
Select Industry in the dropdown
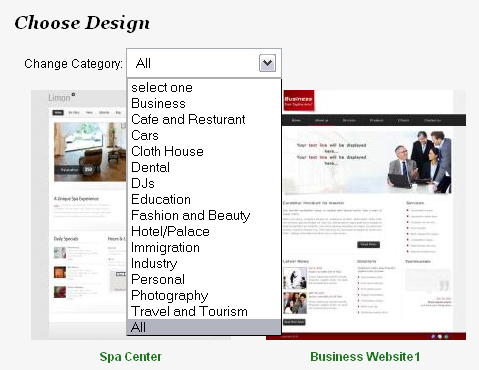coord(204,264)
